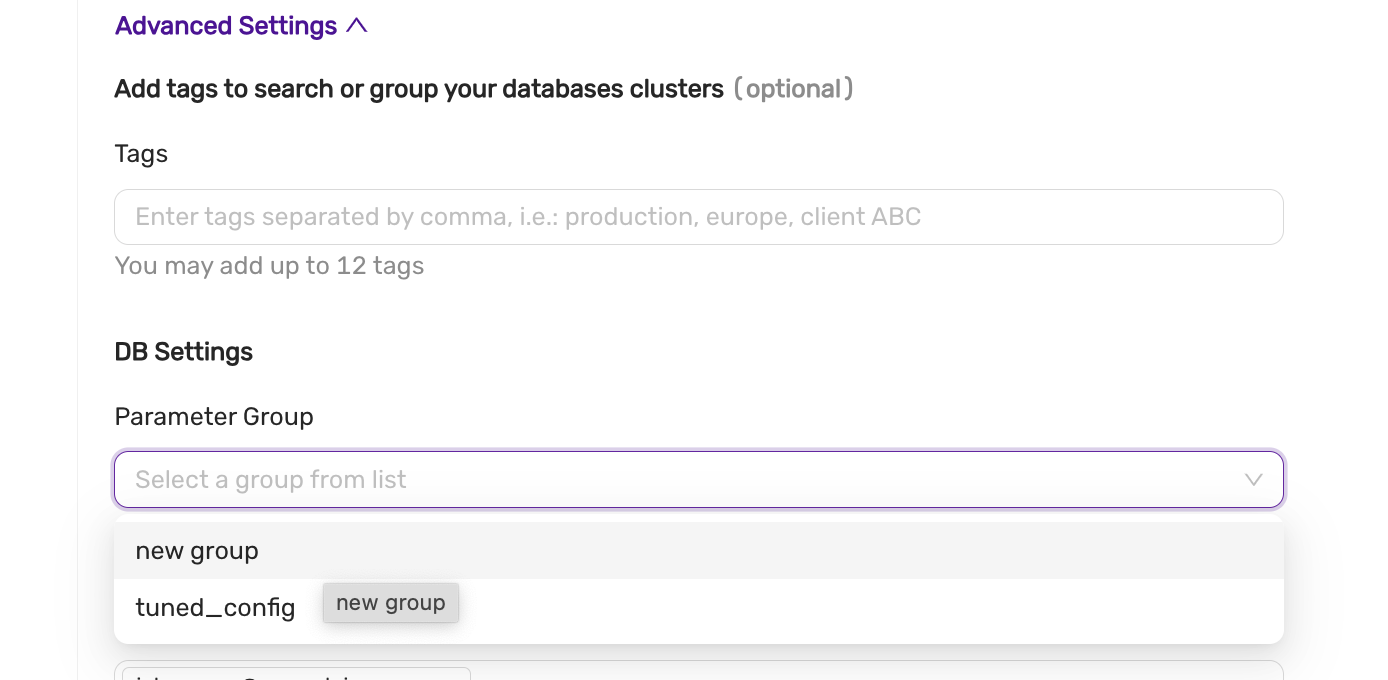Choose tuned_config from the list

coord(215,607)
